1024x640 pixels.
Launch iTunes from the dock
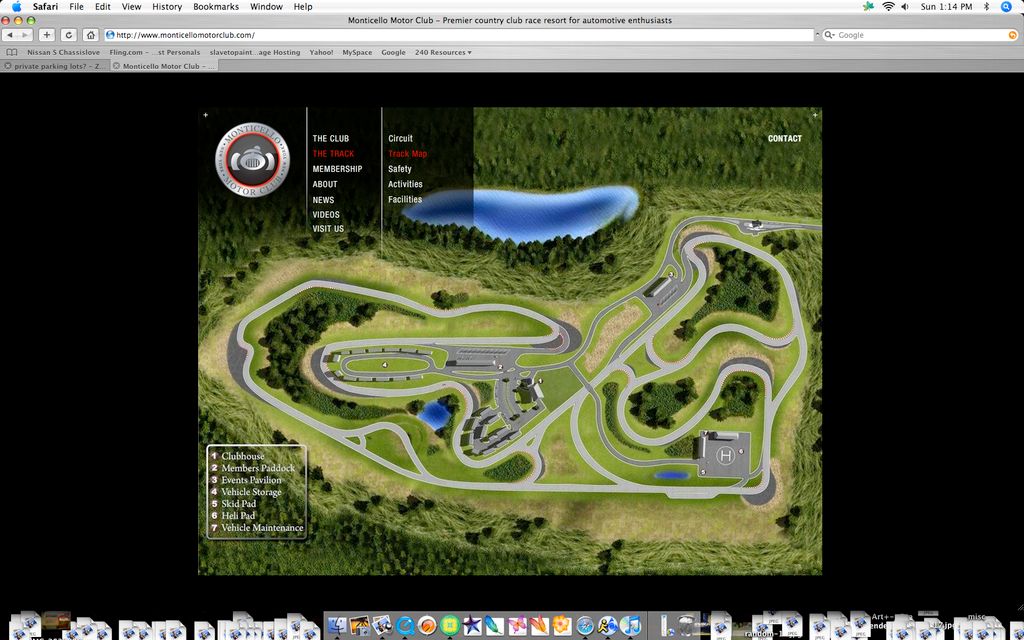630,625
